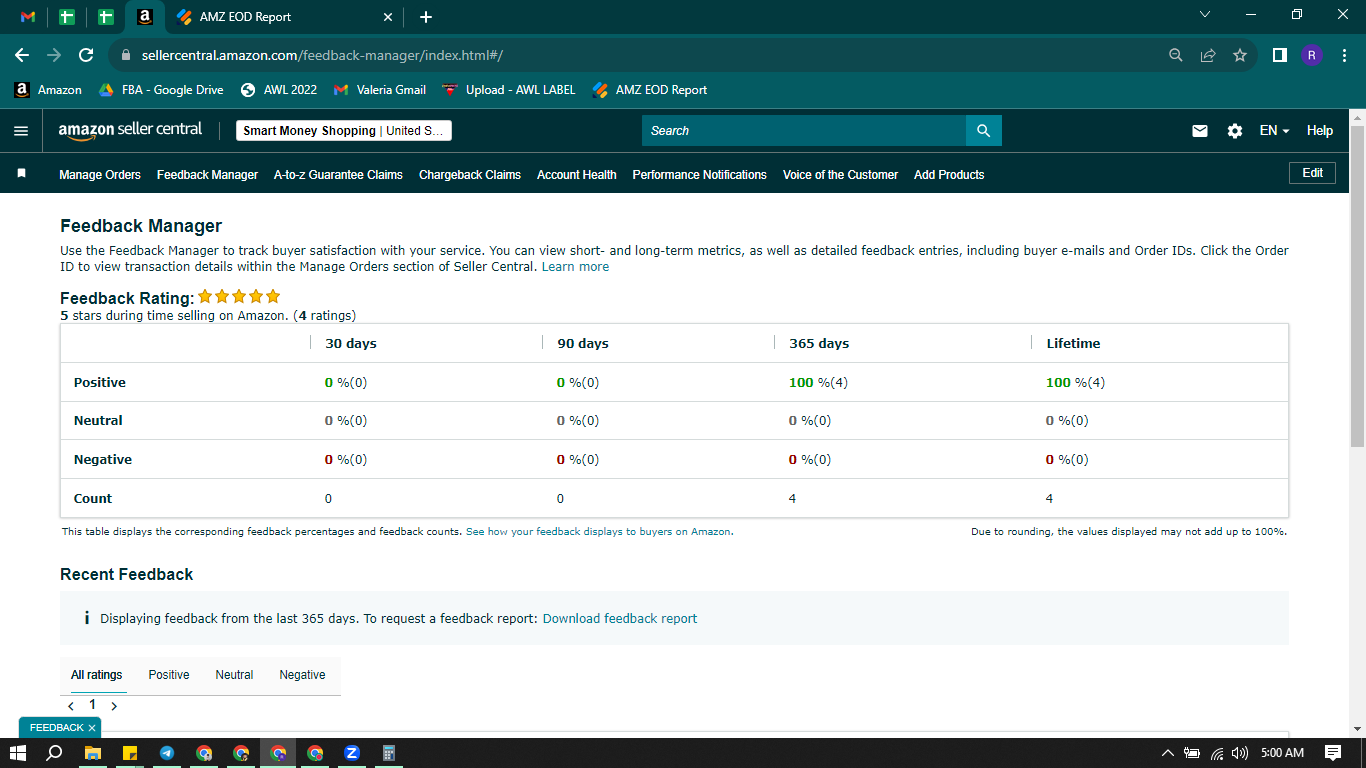Select the All ratings tab
The image size is (1366, 768).
coord(97,675)
